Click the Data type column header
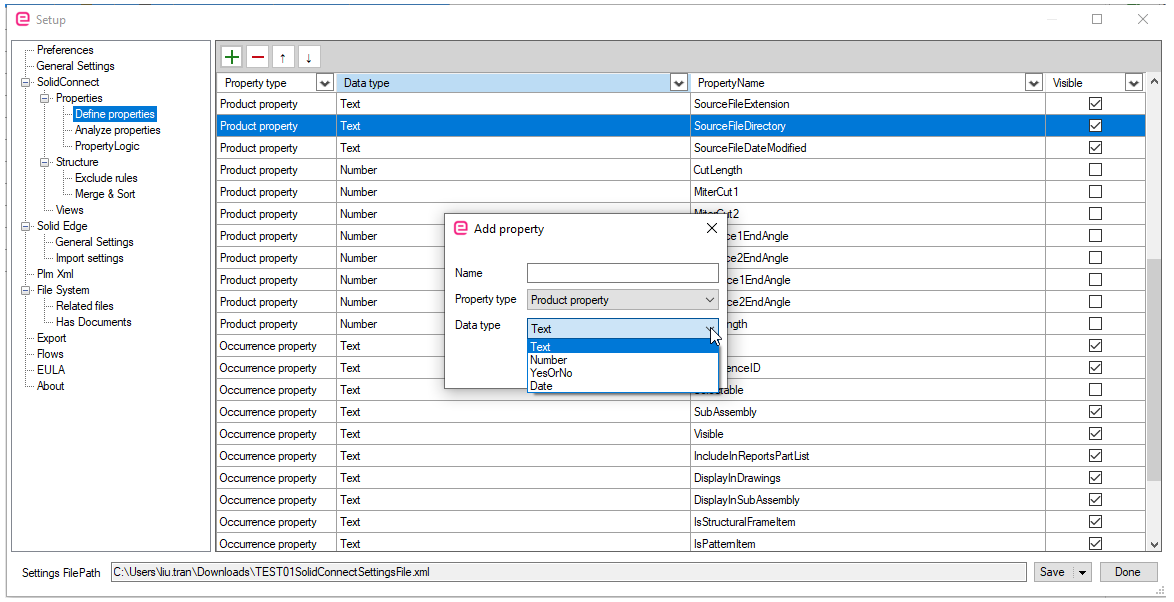Screen dimensions: 1174x602 (503, 83)
